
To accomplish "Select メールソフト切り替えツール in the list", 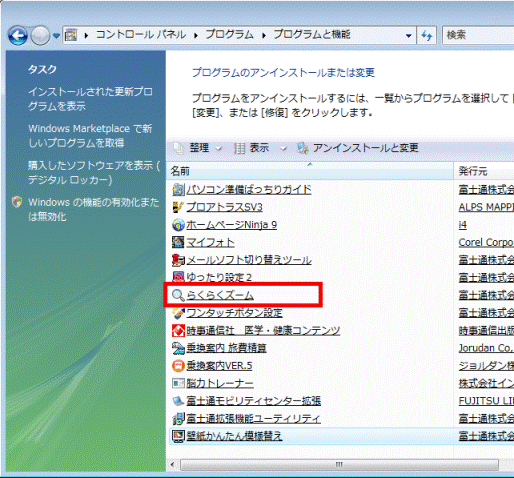I will pos(249,260).
